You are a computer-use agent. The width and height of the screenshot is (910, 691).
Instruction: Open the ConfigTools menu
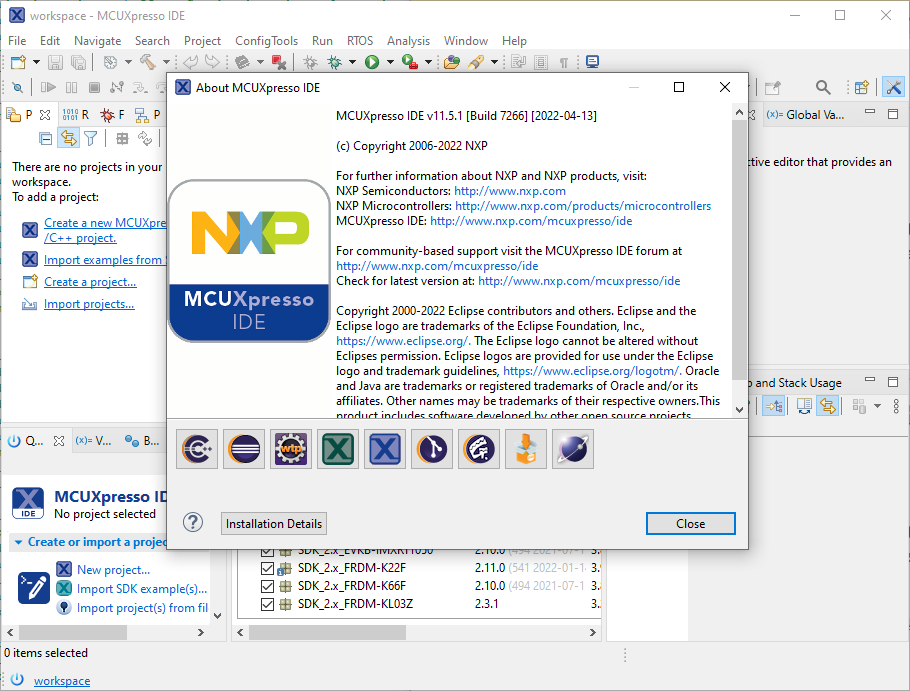(266, 41)
